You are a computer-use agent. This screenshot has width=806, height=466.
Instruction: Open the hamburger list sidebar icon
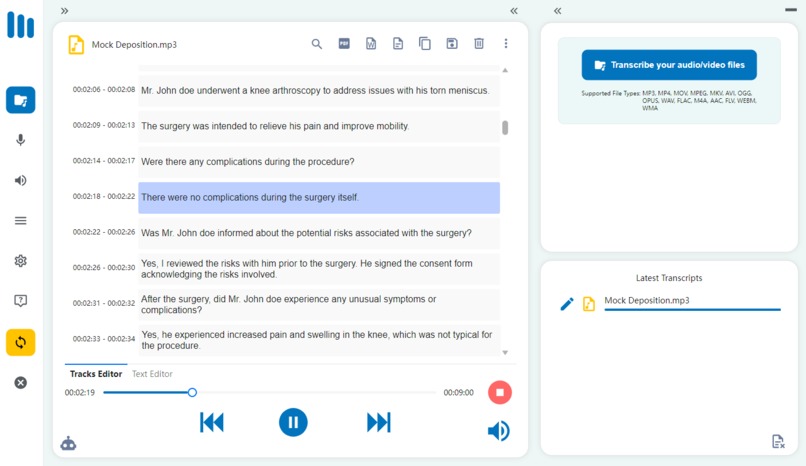pyautogui.click(x=21, y=220)
